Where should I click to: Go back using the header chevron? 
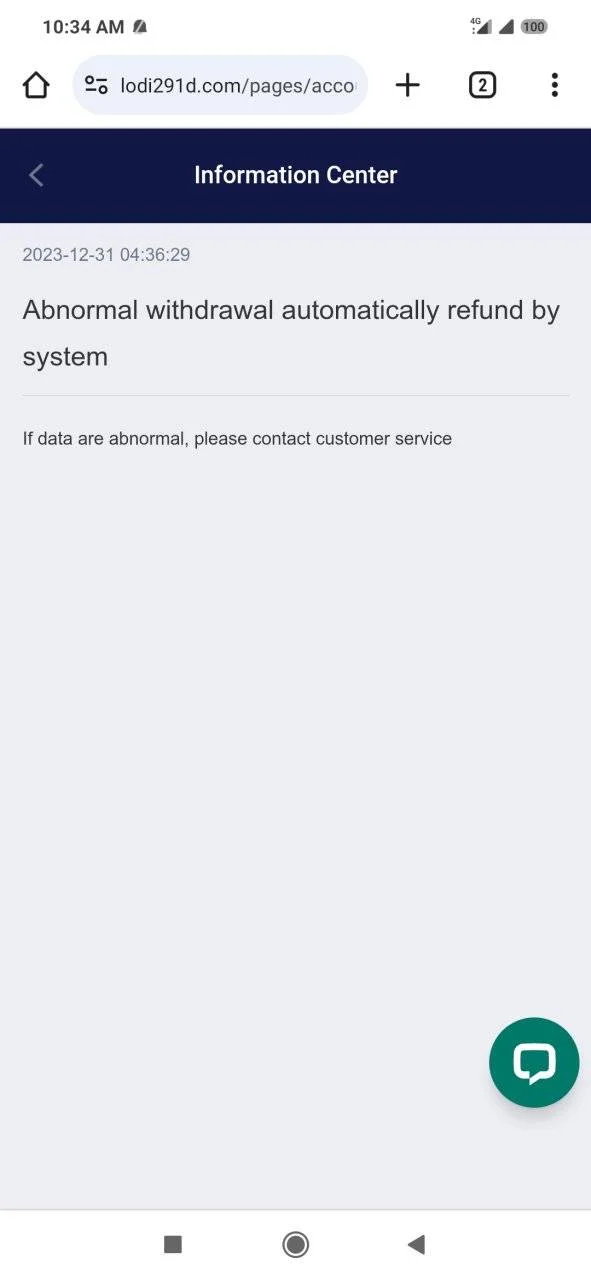[36, 175]
